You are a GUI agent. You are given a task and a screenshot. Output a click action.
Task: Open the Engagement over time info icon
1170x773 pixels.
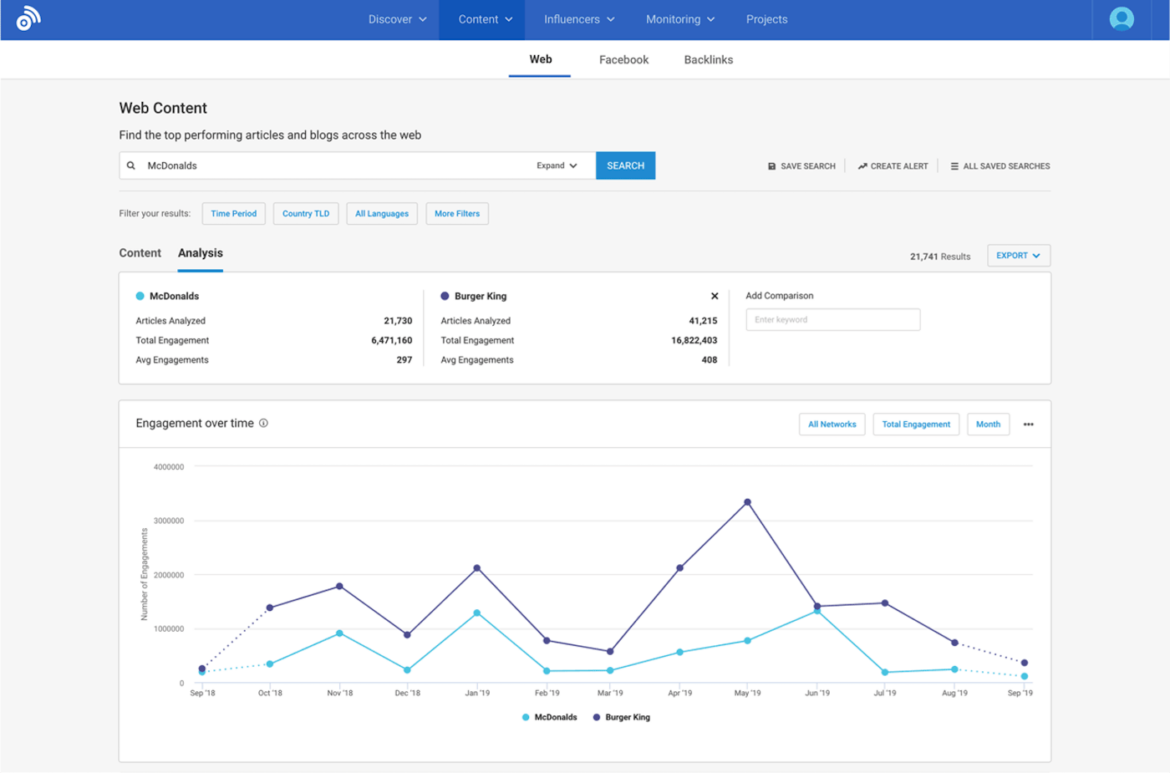tap(263, 422)
